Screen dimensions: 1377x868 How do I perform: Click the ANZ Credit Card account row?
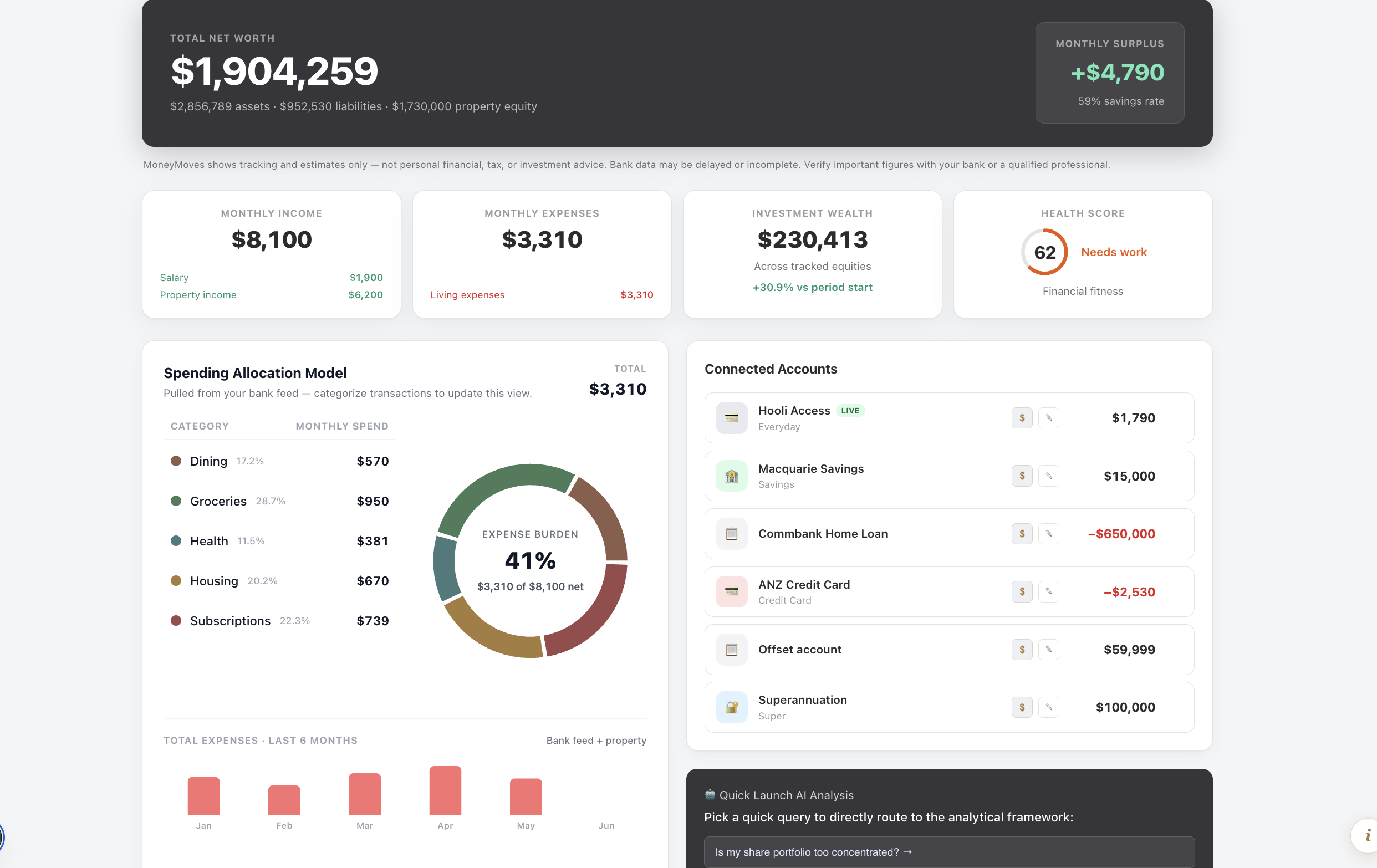(x=949, y=591)
